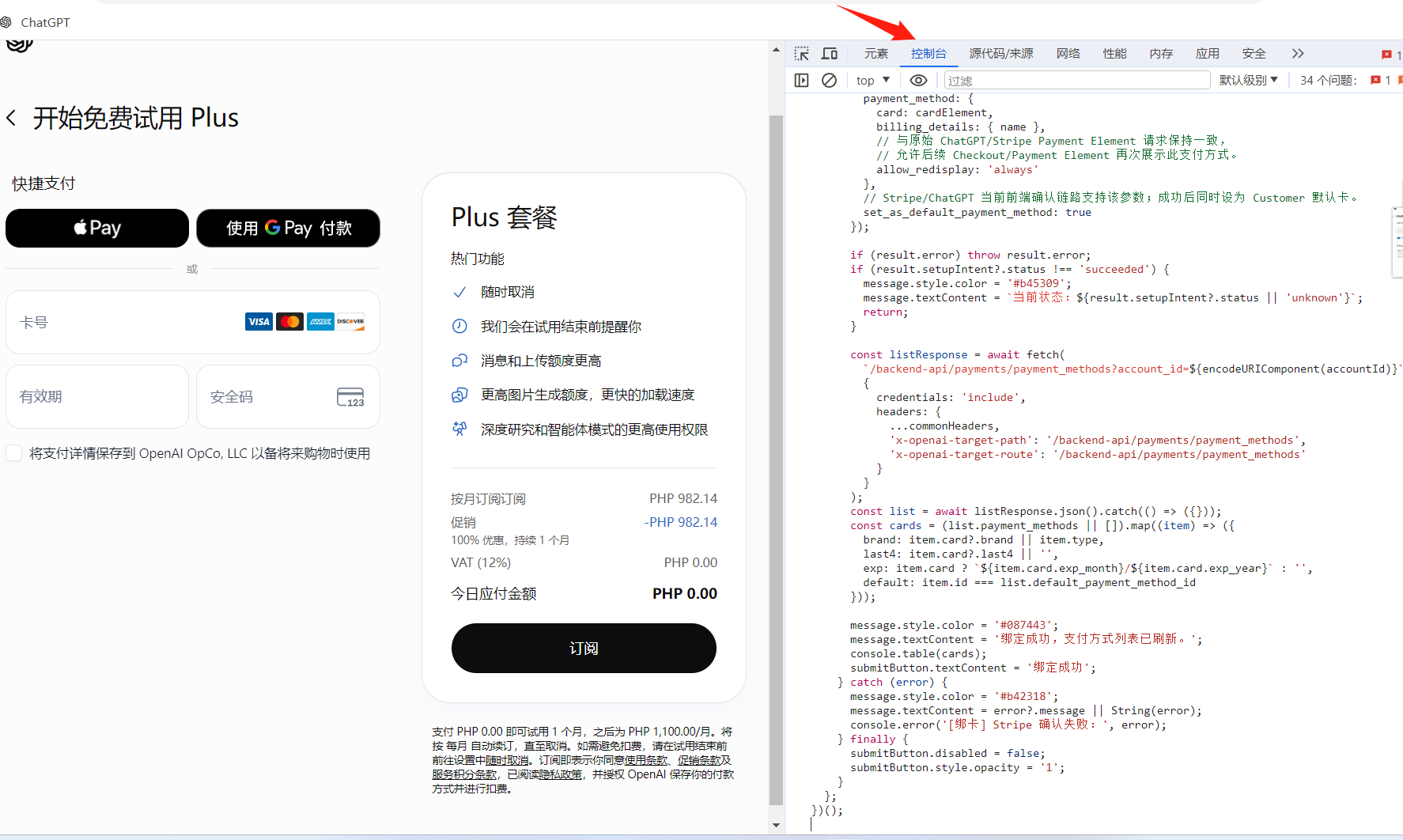
Task: Switch to the 网络 tab
Action: pyautogui.click(x=1068, y=54)
